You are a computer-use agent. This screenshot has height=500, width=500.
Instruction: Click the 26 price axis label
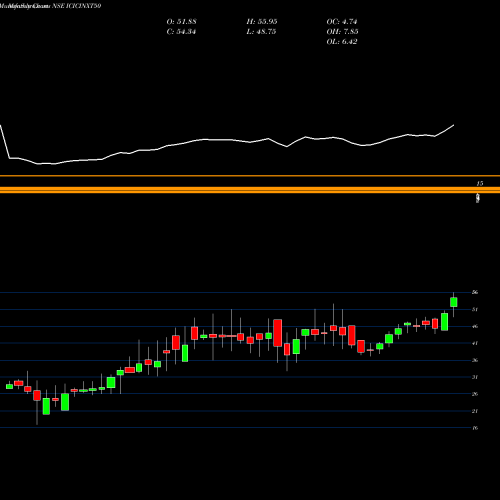coord(475,394)
